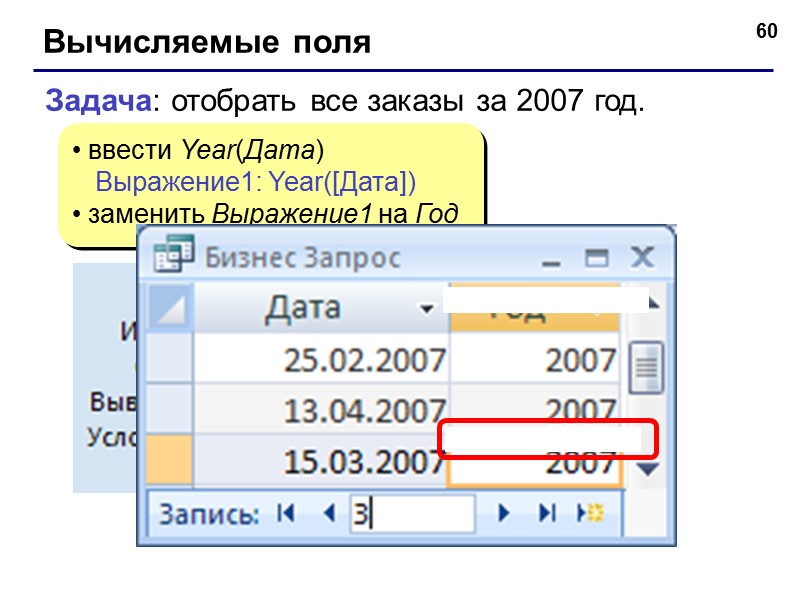Select the Год column header

[x=534, y=308]
